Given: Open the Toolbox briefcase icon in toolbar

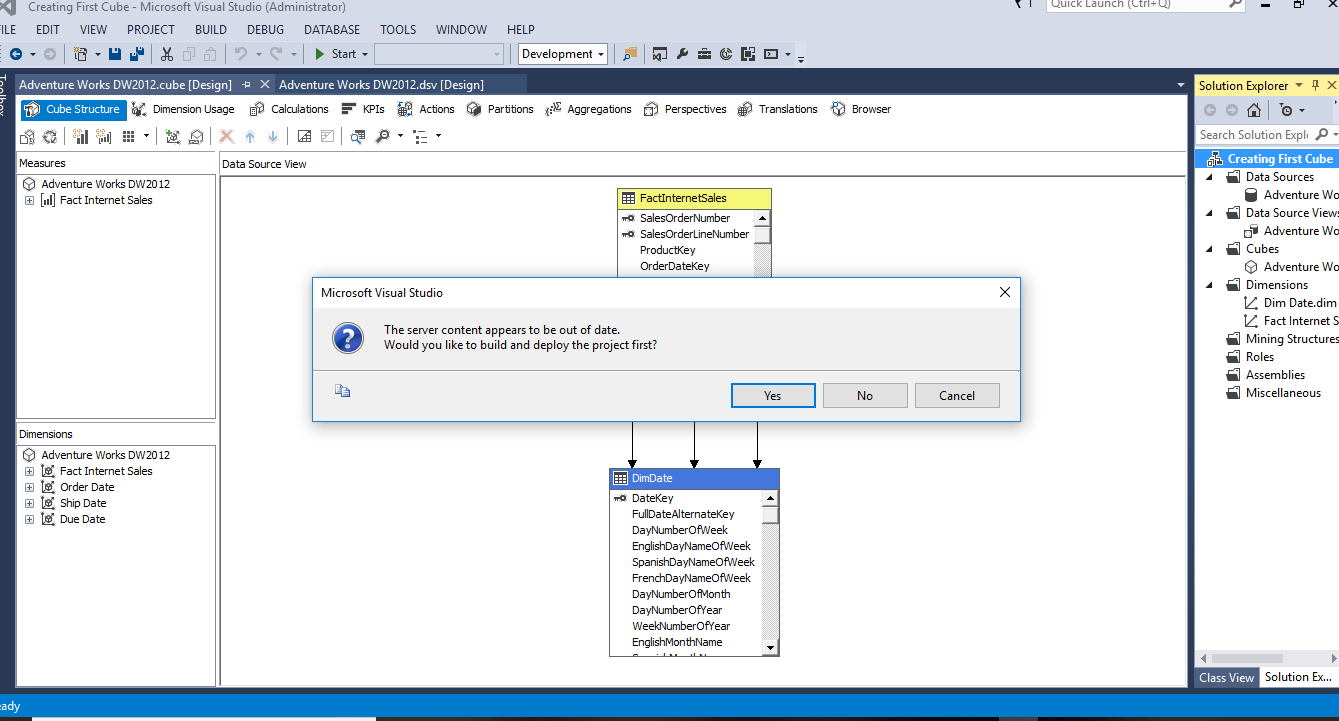Looking at the screenshot, I should [x=704, y=54].
